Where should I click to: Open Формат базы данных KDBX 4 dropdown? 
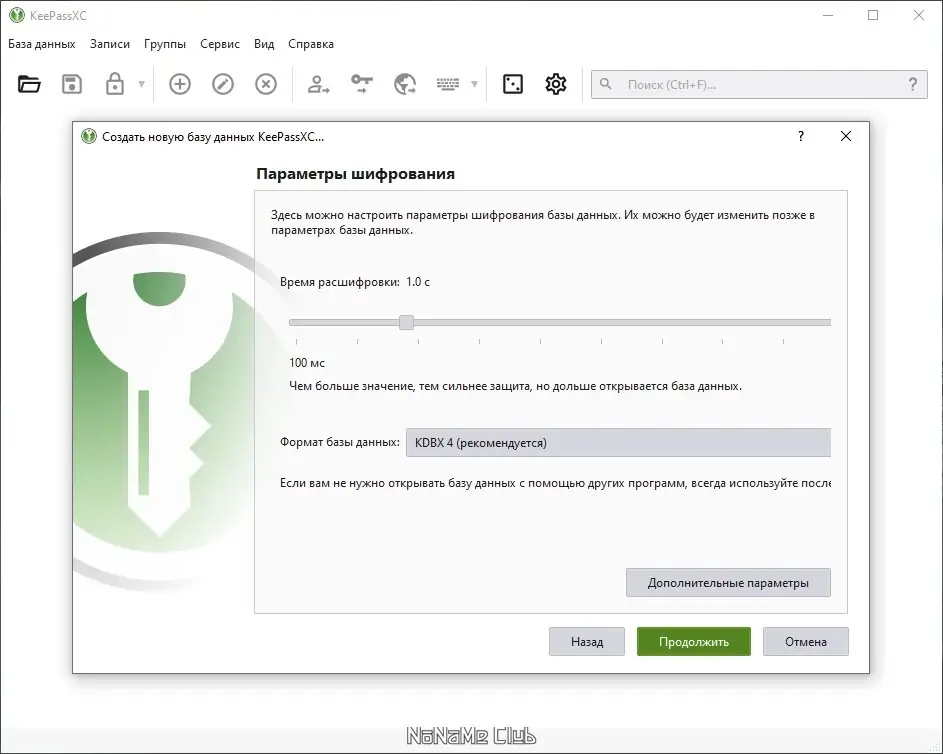click(618, 443)
